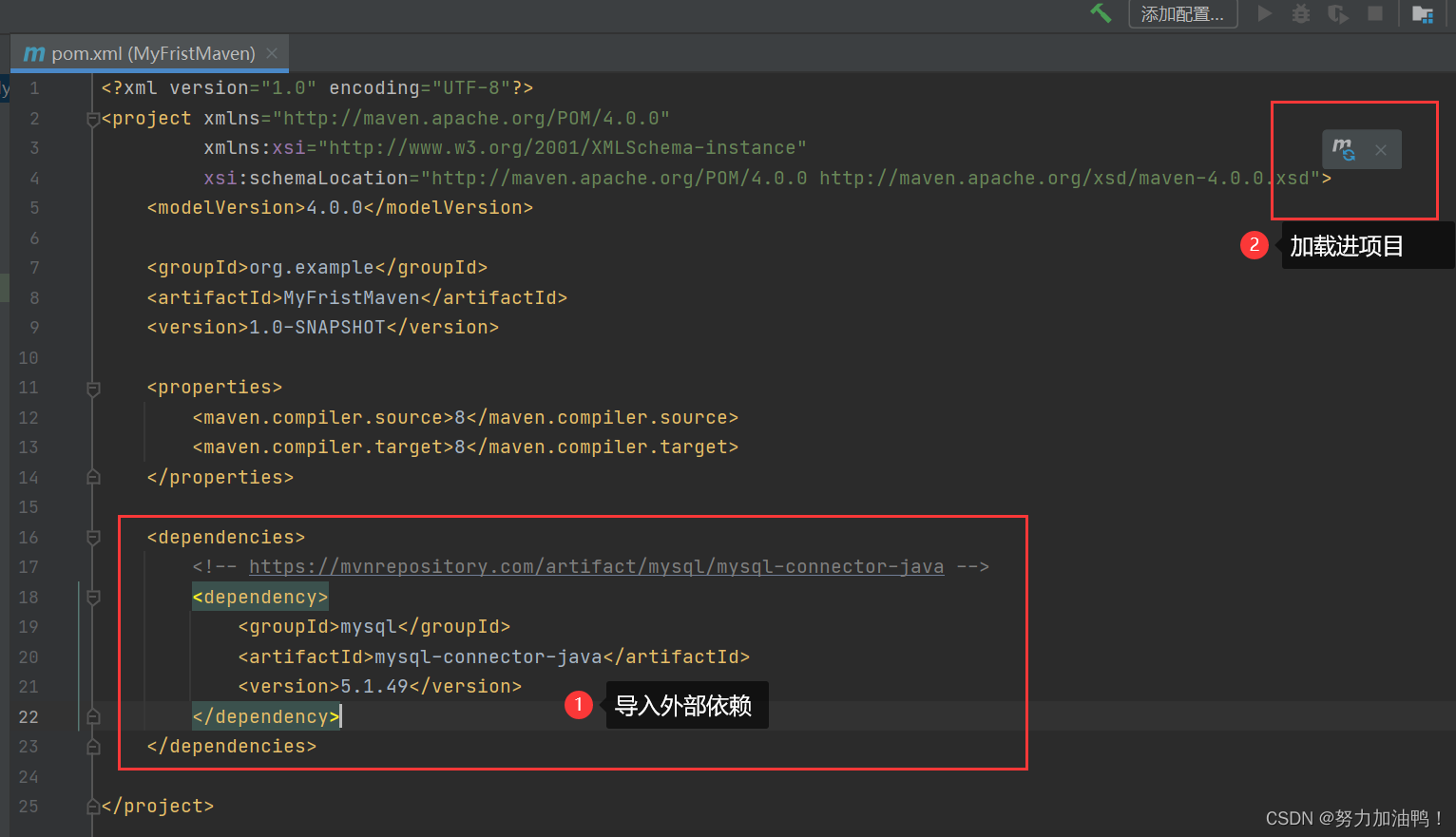1456x837 pixels.
Task: Click the highlighted opening dependency tag
Action: pyautogui.click(x=259, y=598)
